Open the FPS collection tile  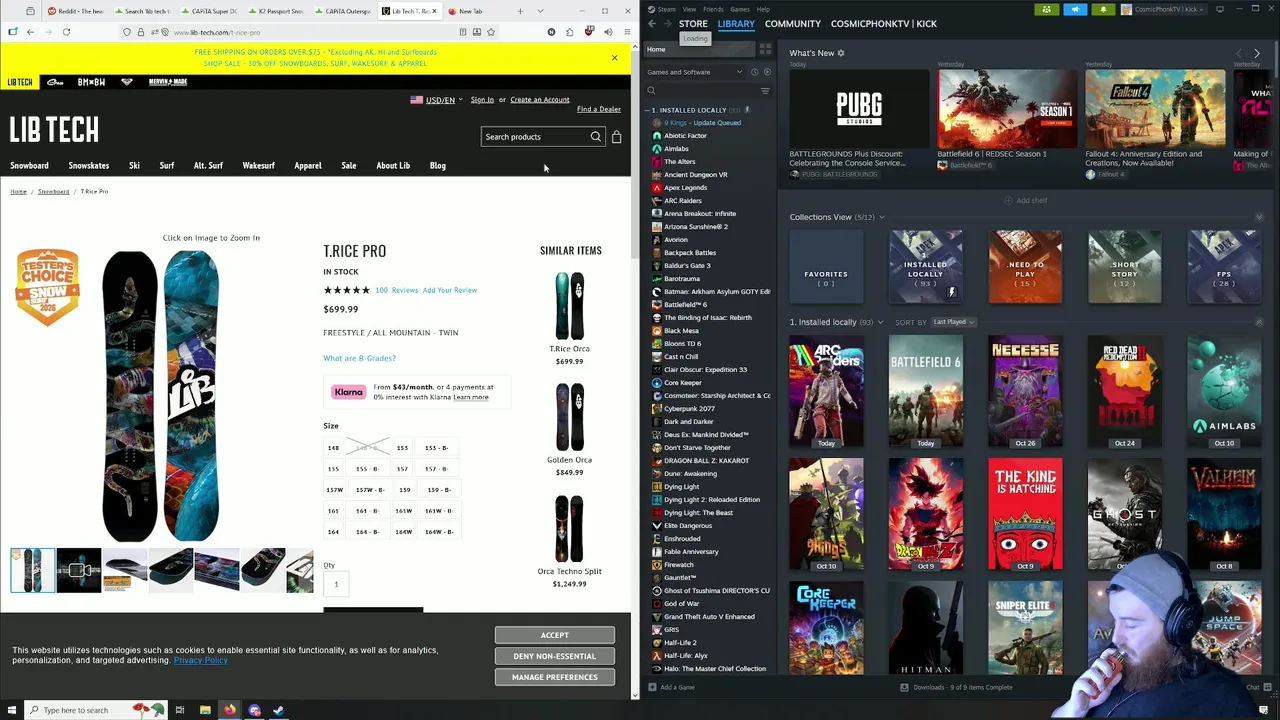1223,266
